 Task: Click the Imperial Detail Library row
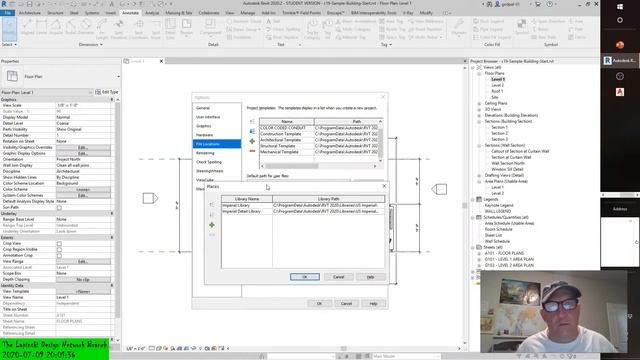pyautogui.click(x=302, y=211)
